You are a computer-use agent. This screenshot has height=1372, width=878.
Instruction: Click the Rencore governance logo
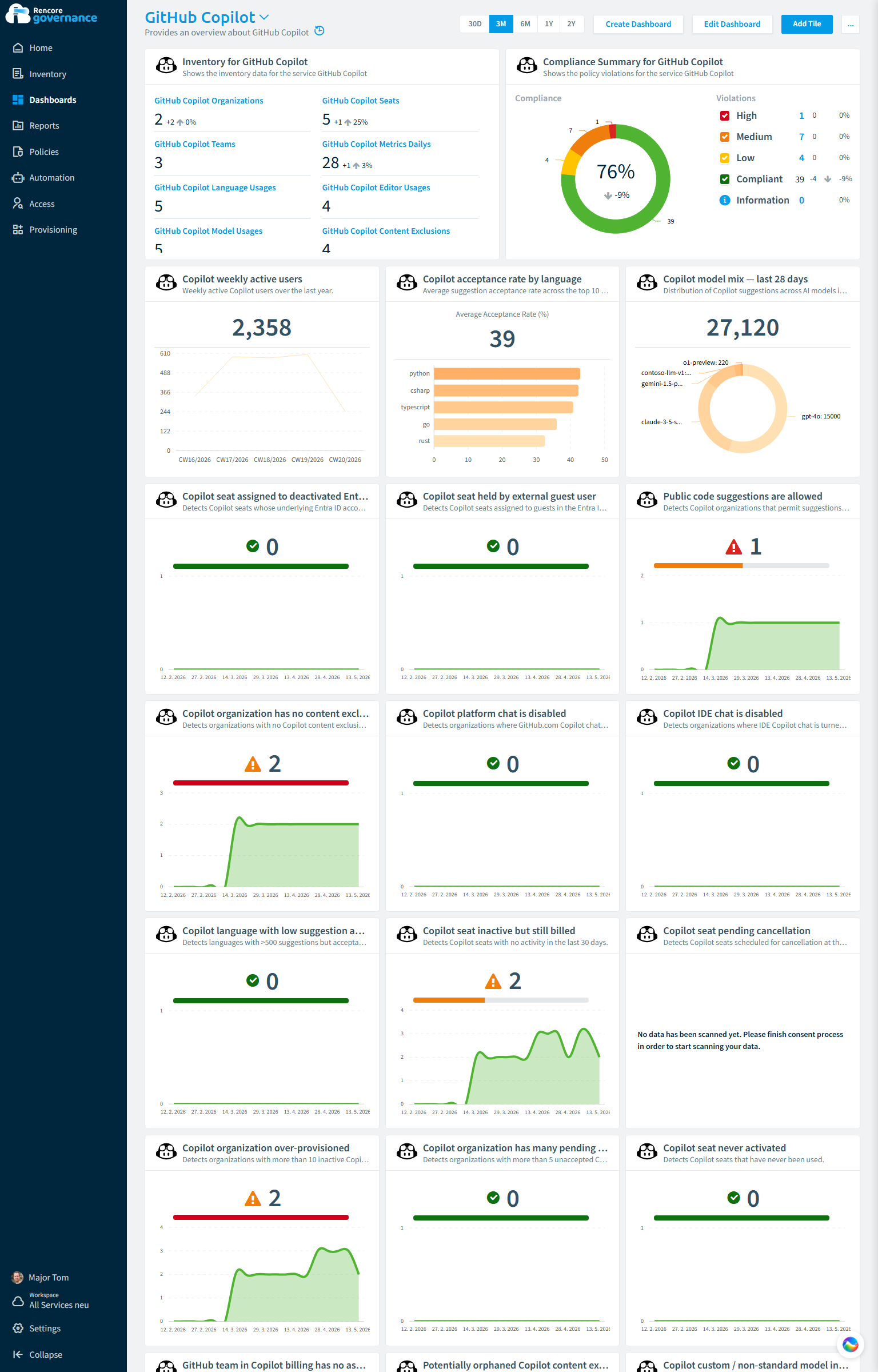(51, 14)
